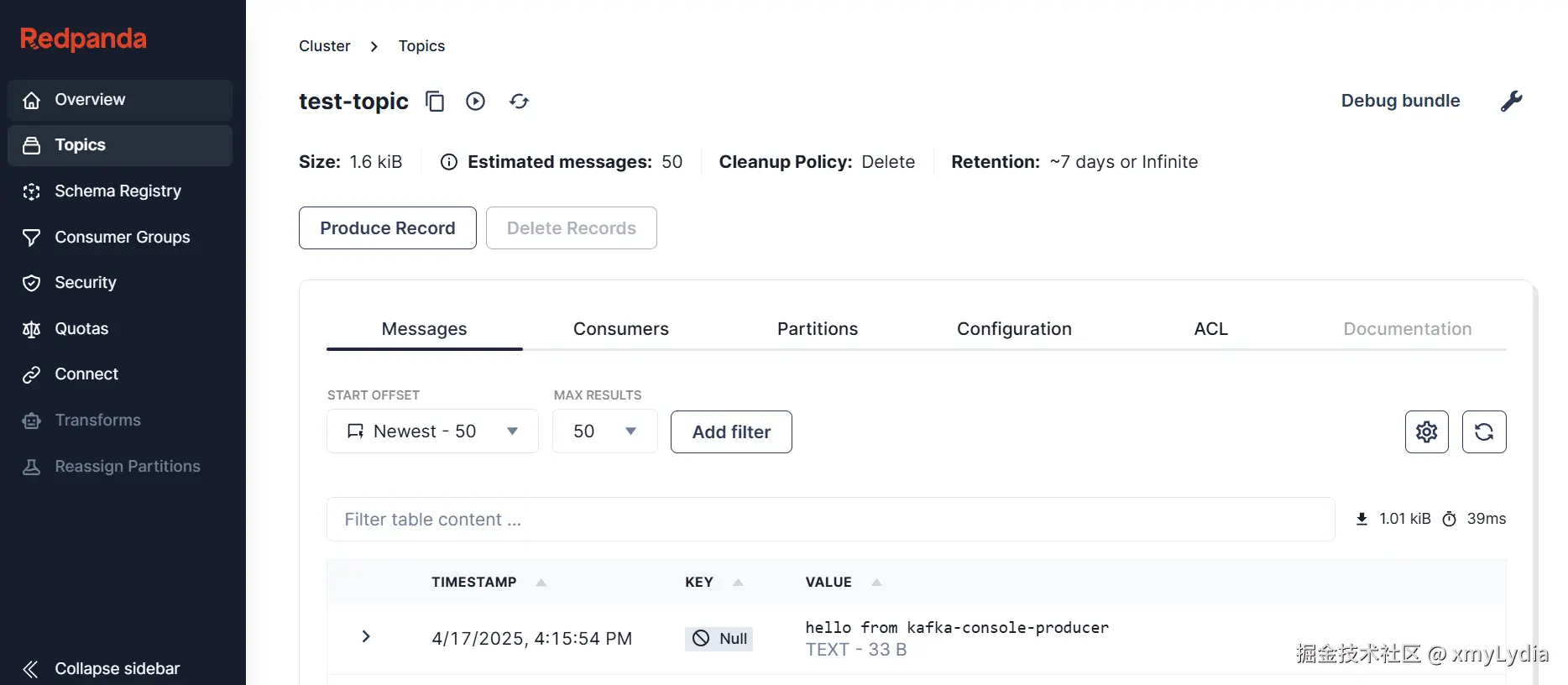Switch to the Configuration tab
Screen dimensions: 1568x685
coord(1014,329)
